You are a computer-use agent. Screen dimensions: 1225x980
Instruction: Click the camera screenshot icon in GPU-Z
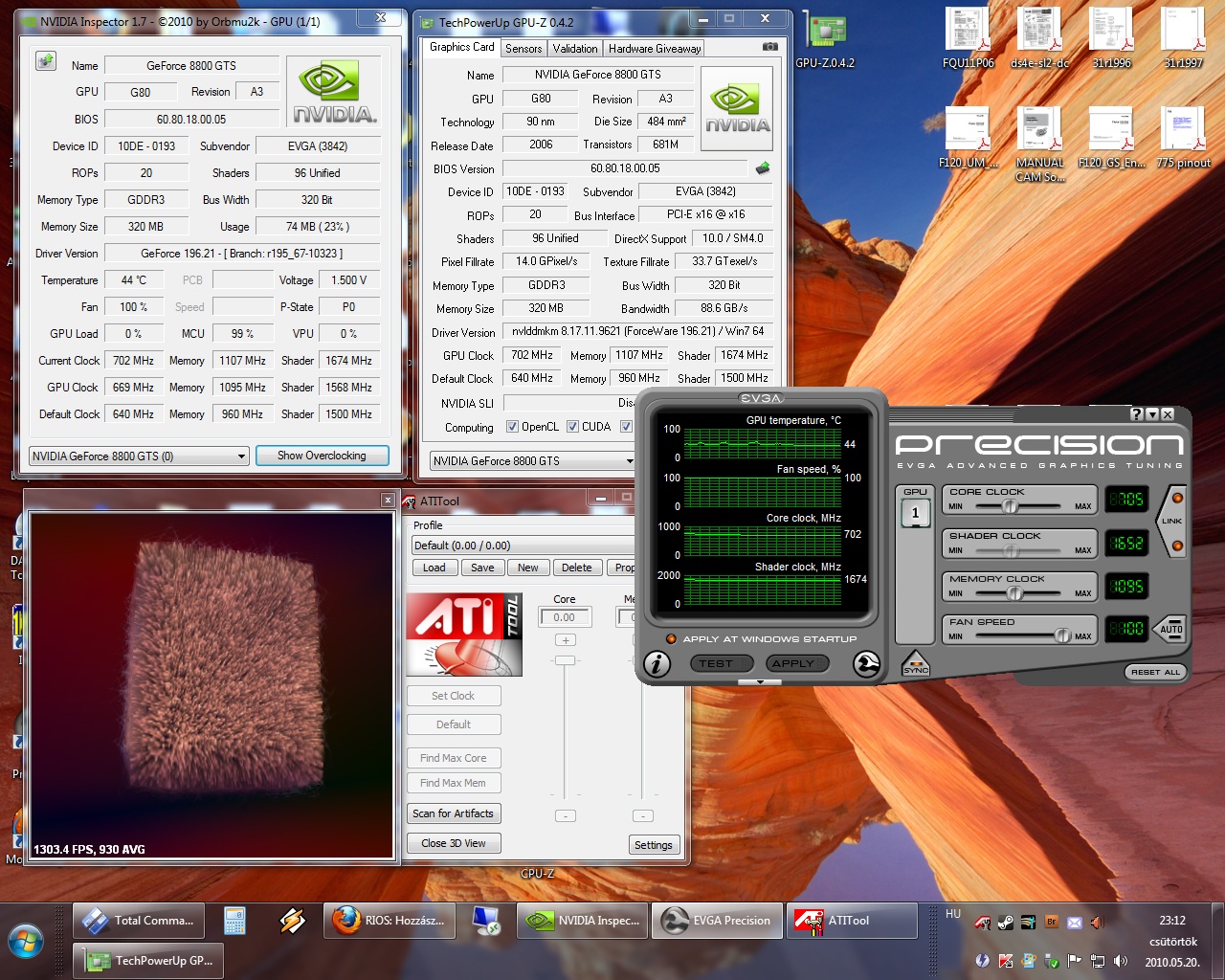pos(769,47)
